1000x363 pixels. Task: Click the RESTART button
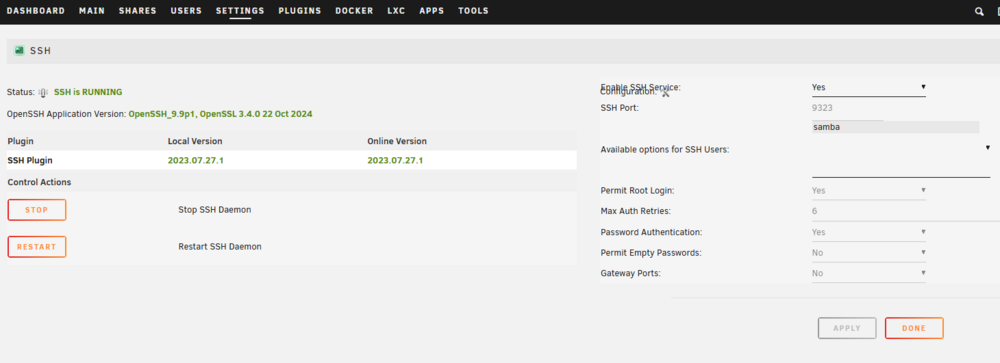pyautogui.click(x=37, y=247)
